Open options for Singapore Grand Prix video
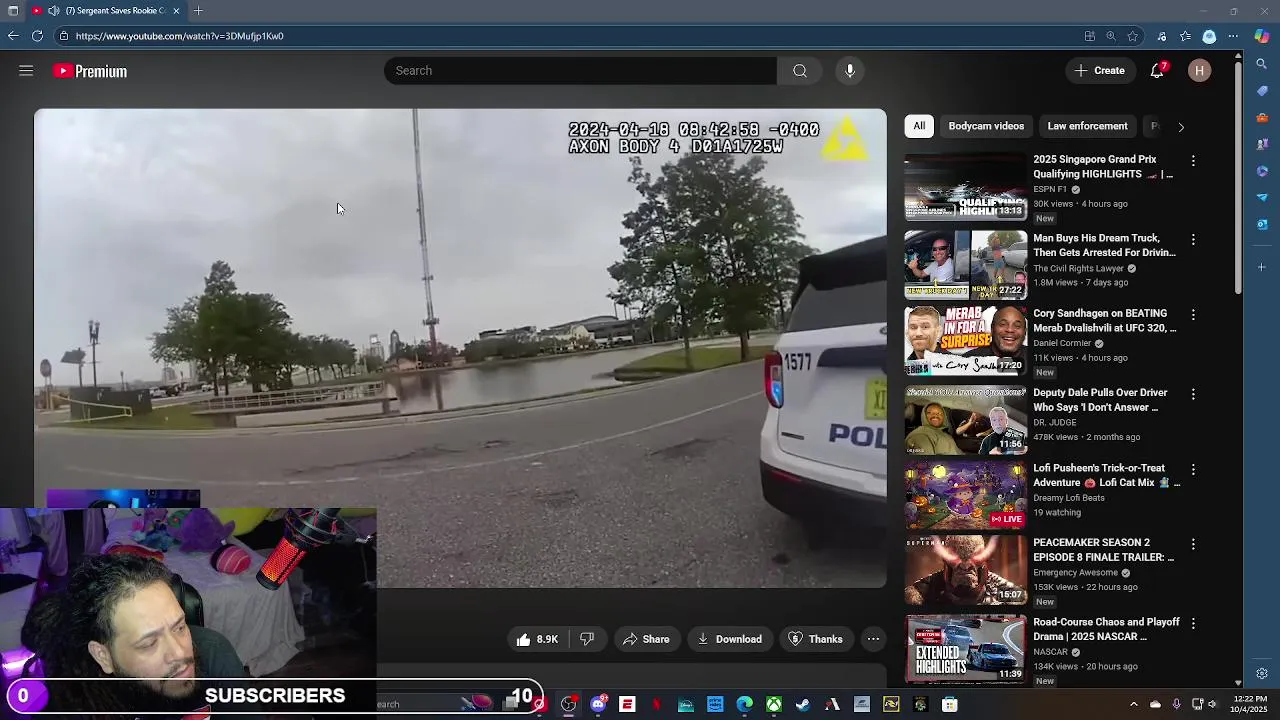 click(1193, 161)
